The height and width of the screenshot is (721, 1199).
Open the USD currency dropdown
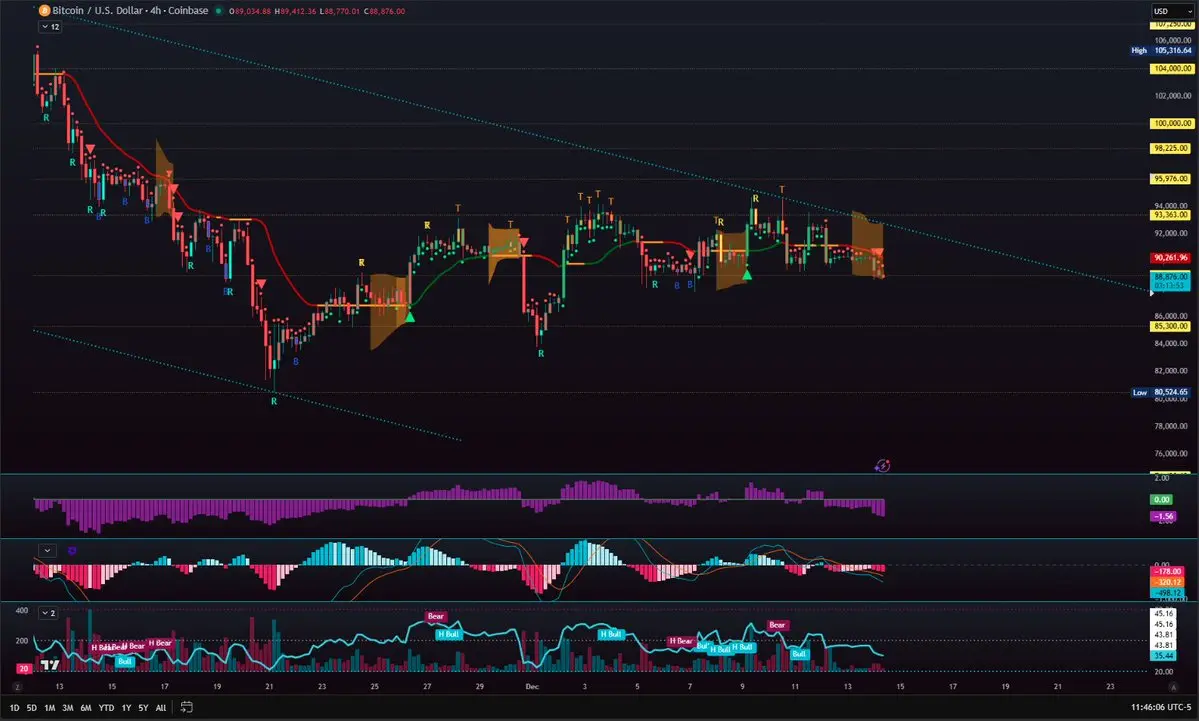point(1172,11)
